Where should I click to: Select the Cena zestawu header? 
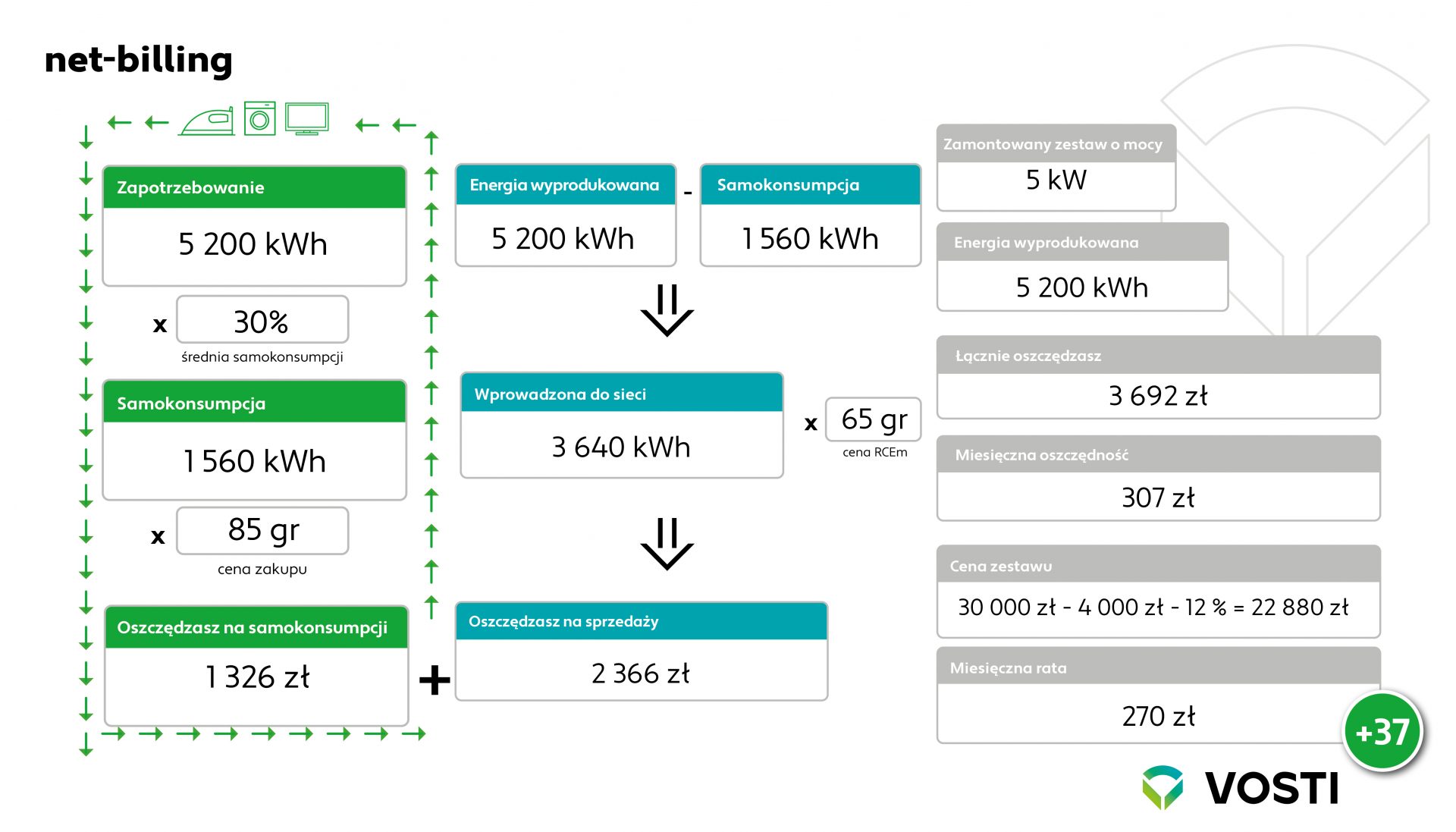tap(1159, 565)
